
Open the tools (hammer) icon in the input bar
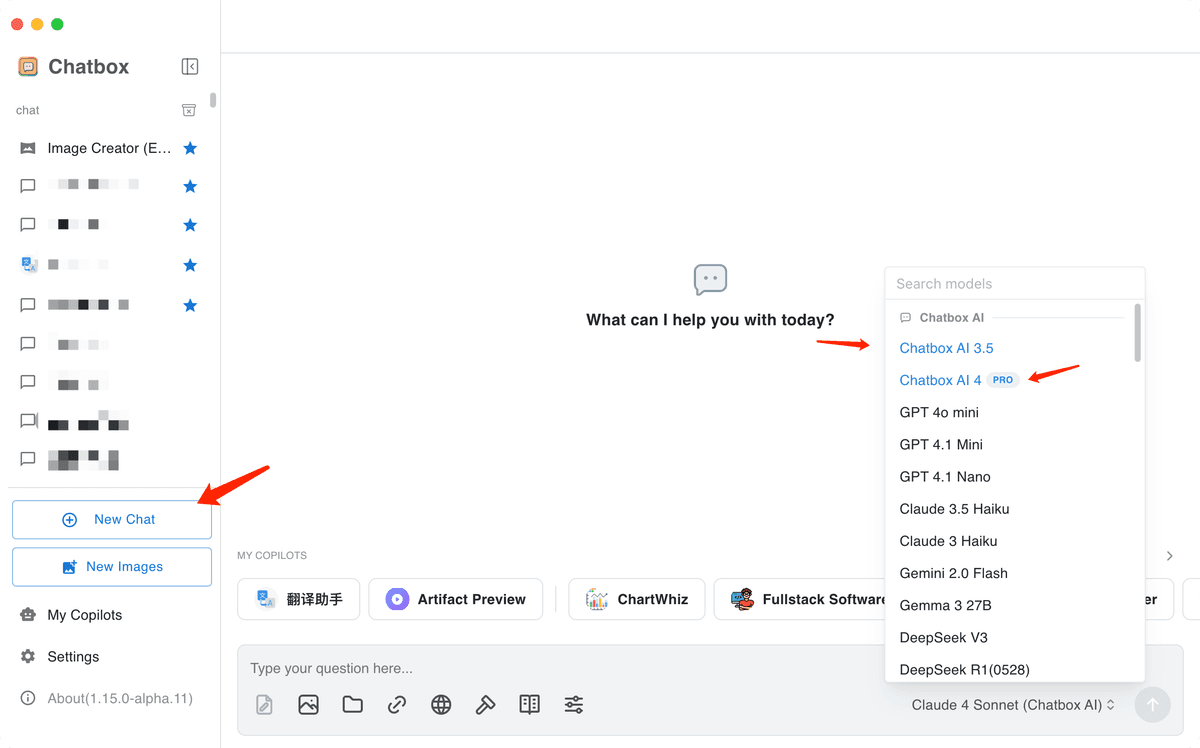pos(485,704)
